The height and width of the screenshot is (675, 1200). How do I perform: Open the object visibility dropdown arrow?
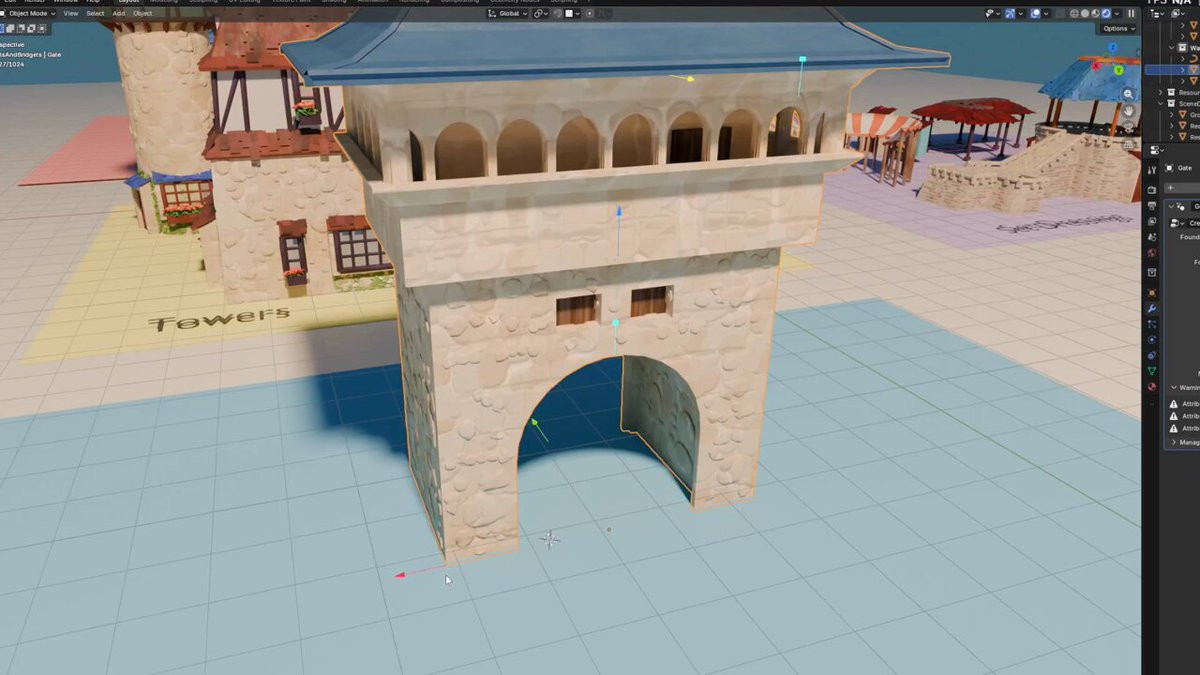(998, 14)
